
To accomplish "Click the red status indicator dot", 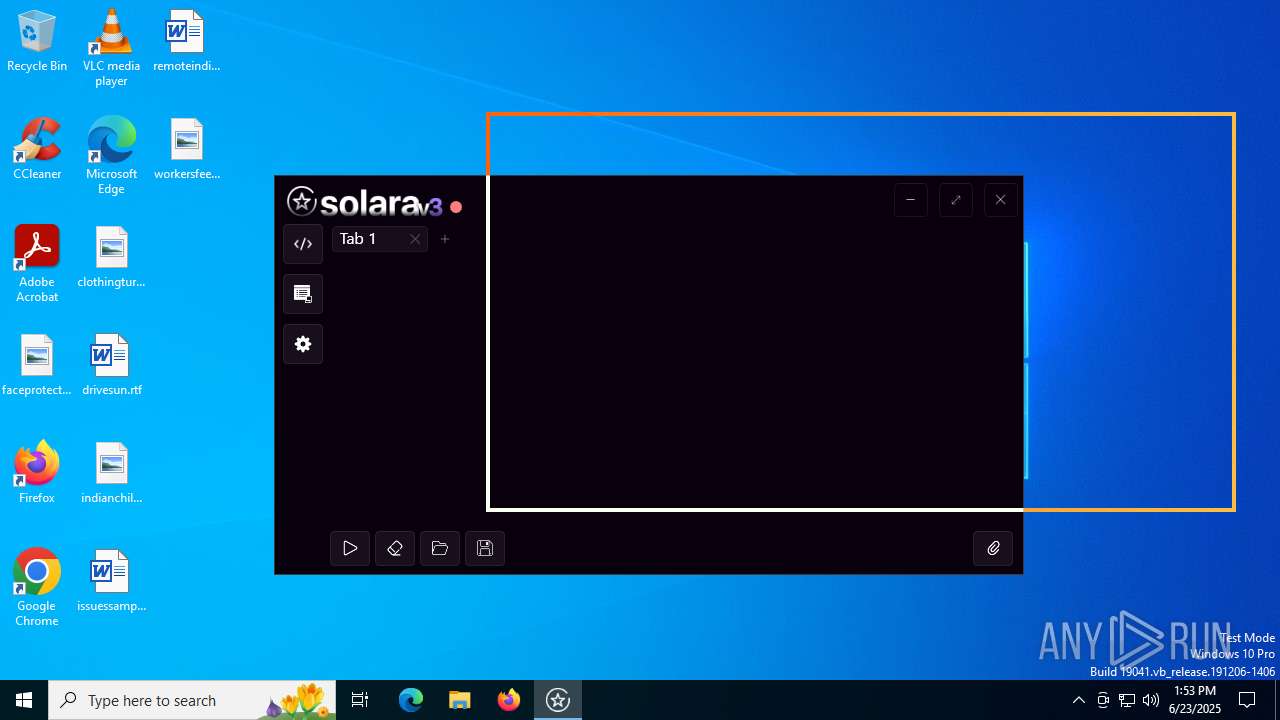I will pos(456,207).
